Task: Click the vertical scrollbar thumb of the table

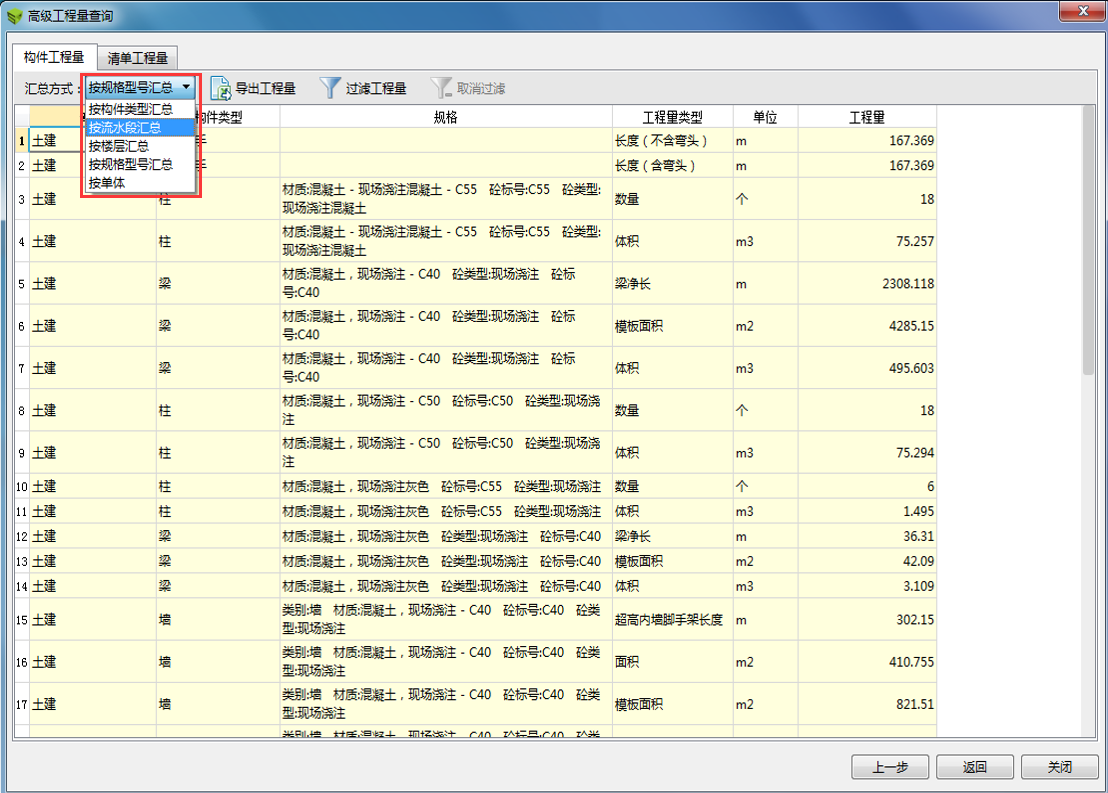Action: (1088, 240)
